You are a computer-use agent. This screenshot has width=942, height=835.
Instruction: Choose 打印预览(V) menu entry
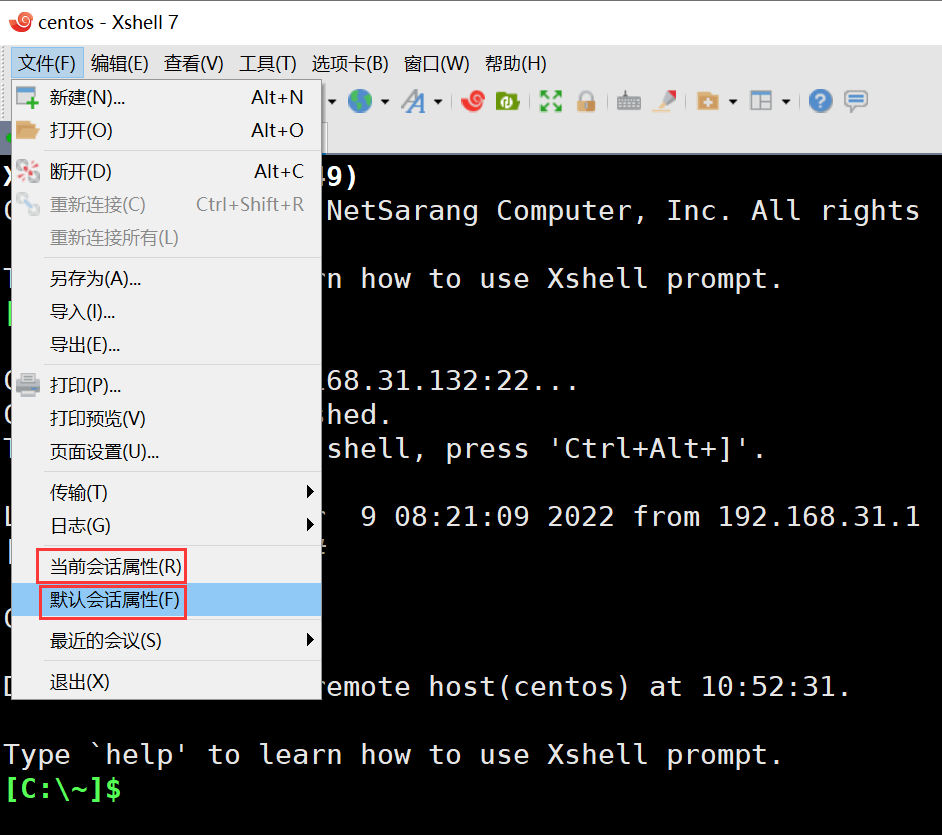coord(167,418)
